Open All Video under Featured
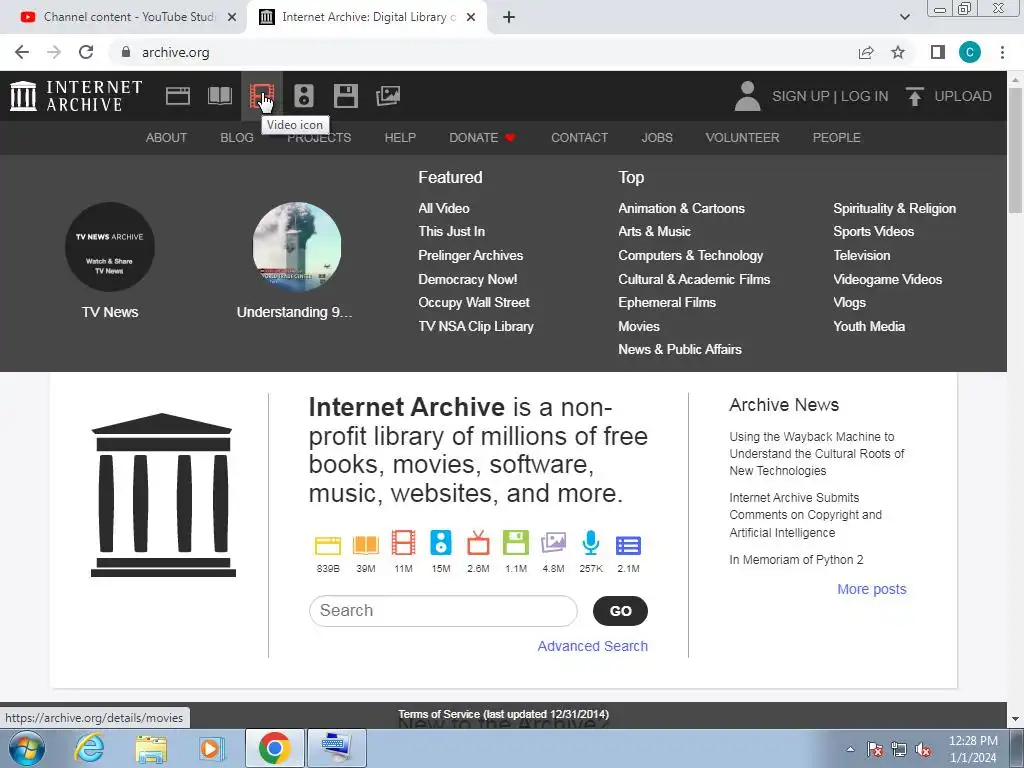Viewport: 1024px width, 768px height. pyautogui.click(x=443, y=208)
